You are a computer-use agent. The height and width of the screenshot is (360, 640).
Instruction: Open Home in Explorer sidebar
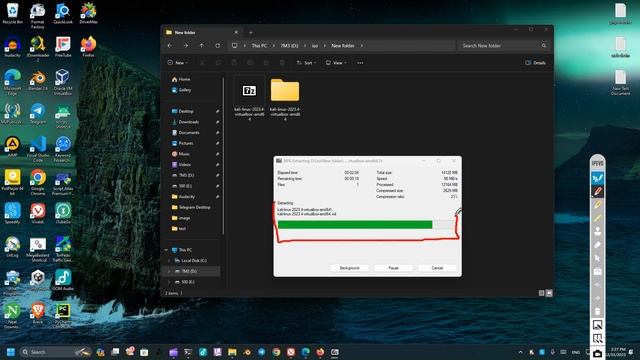(x=181, y=79)
